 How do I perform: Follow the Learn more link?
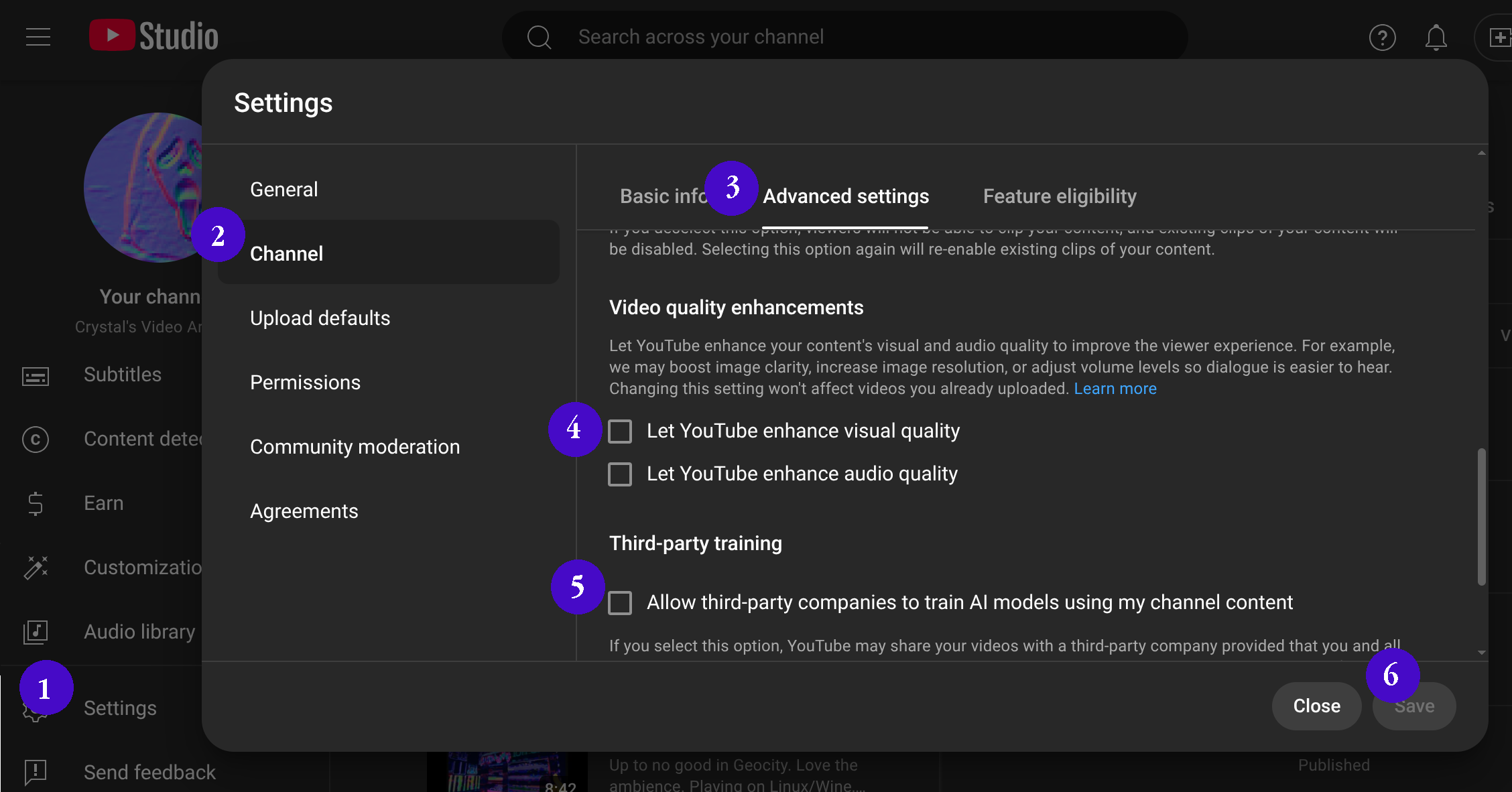click(1115, 389)
